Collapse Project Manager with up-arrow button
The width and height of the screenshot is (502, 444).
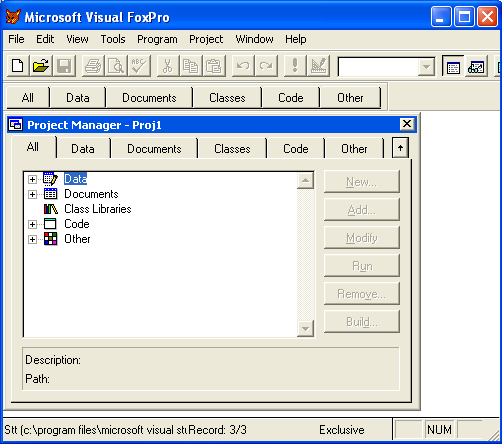[400, 148]
